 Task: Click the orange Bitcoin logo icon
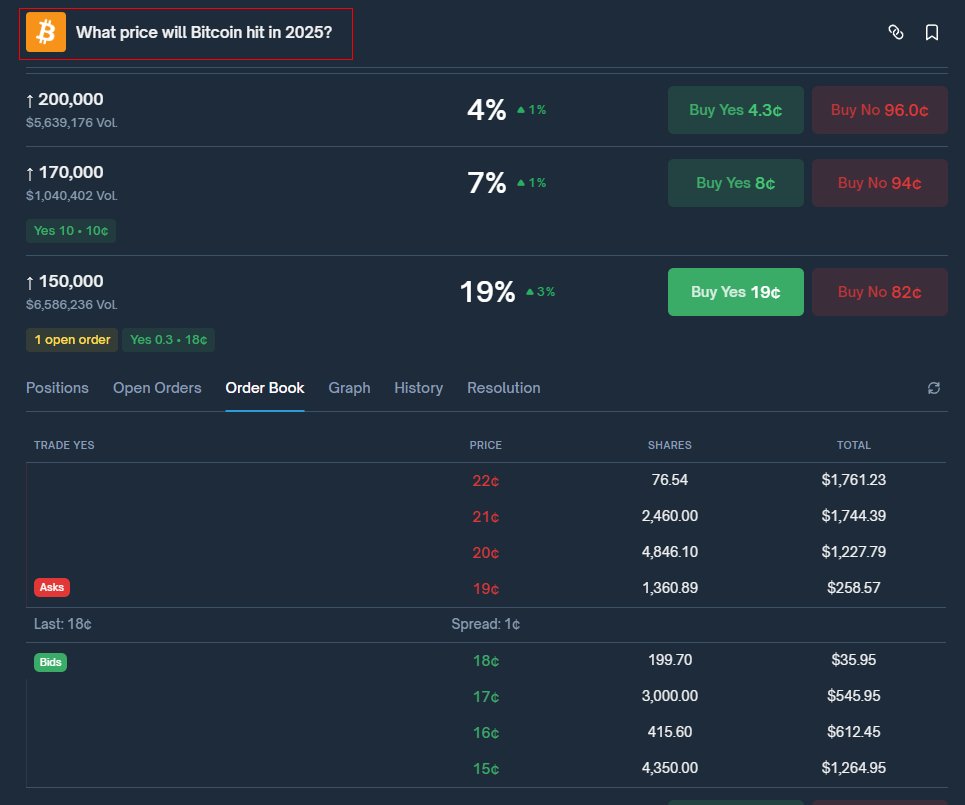pos(46,32)
